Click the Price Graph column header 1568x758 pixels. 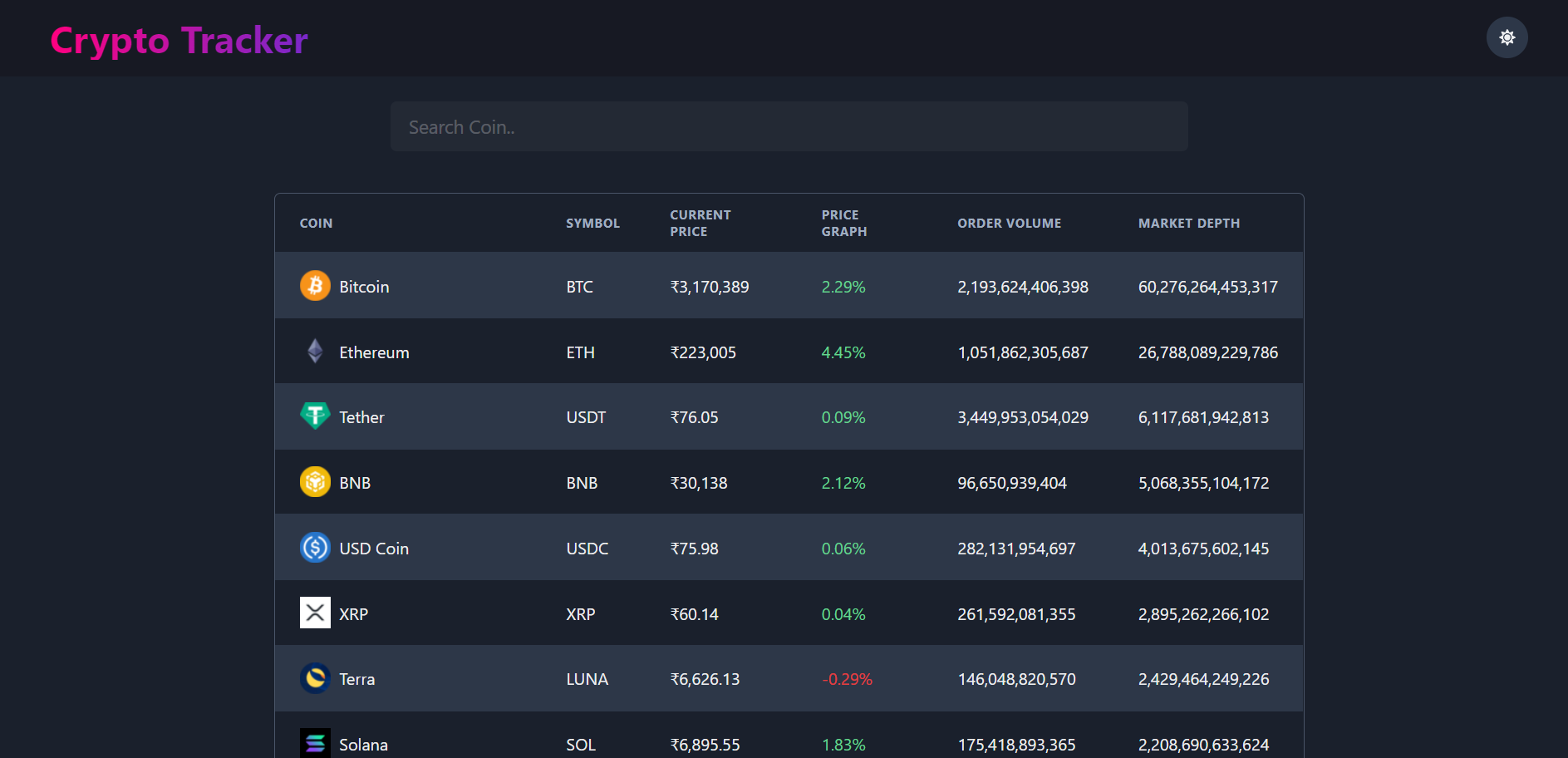click(x=843, y=224)
